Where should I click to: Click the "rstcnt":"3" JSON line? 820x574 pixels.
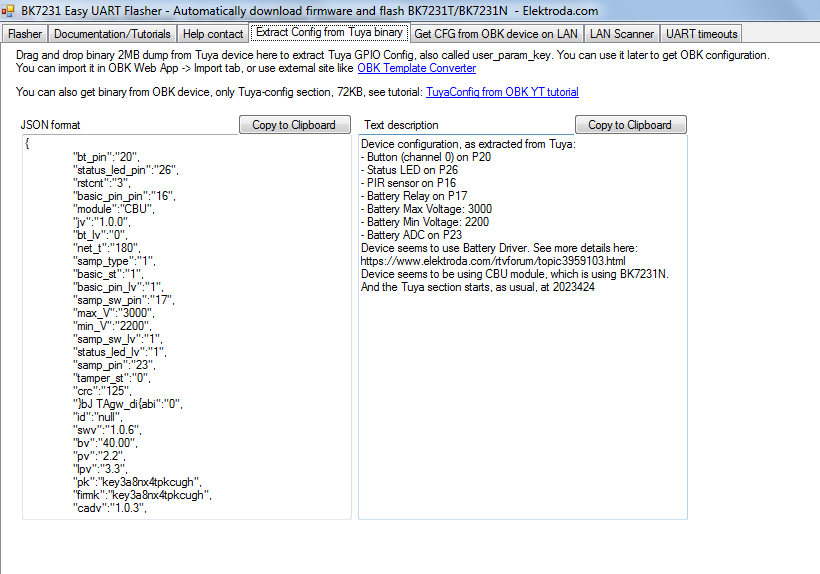point(101,183)
